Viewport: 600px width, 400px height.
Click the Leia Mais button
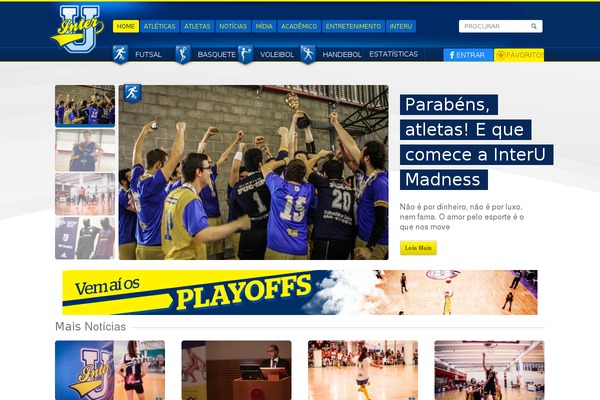coord(418,248)
